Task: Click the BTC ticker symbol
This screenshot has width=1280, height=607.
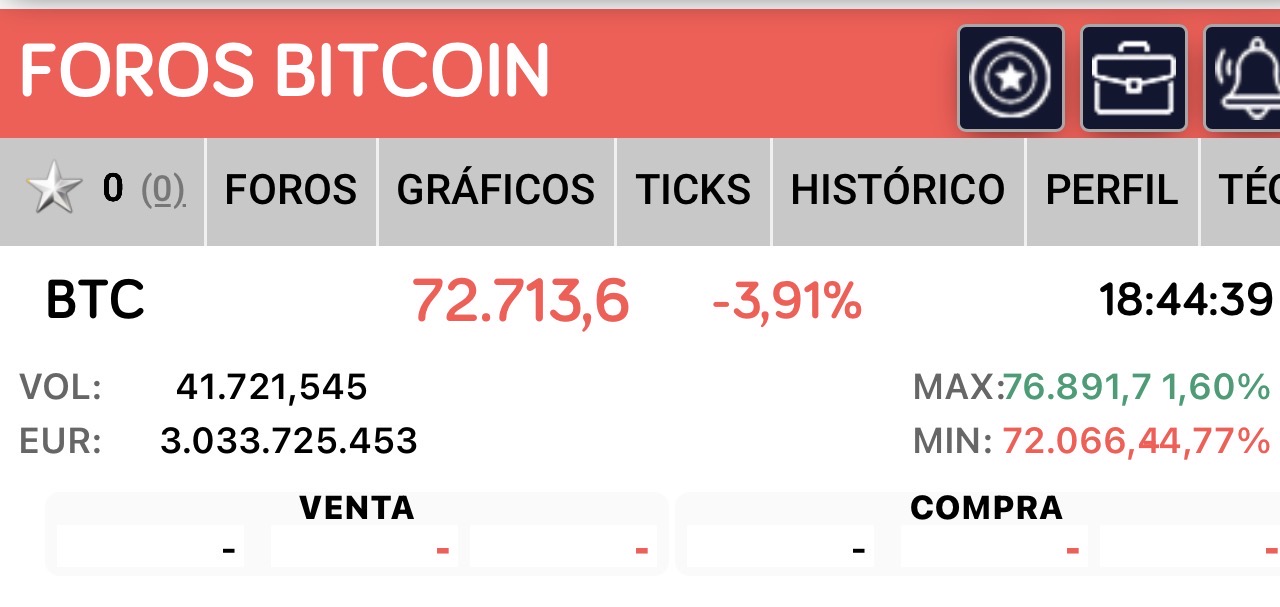Action: [x=96, y=300]
